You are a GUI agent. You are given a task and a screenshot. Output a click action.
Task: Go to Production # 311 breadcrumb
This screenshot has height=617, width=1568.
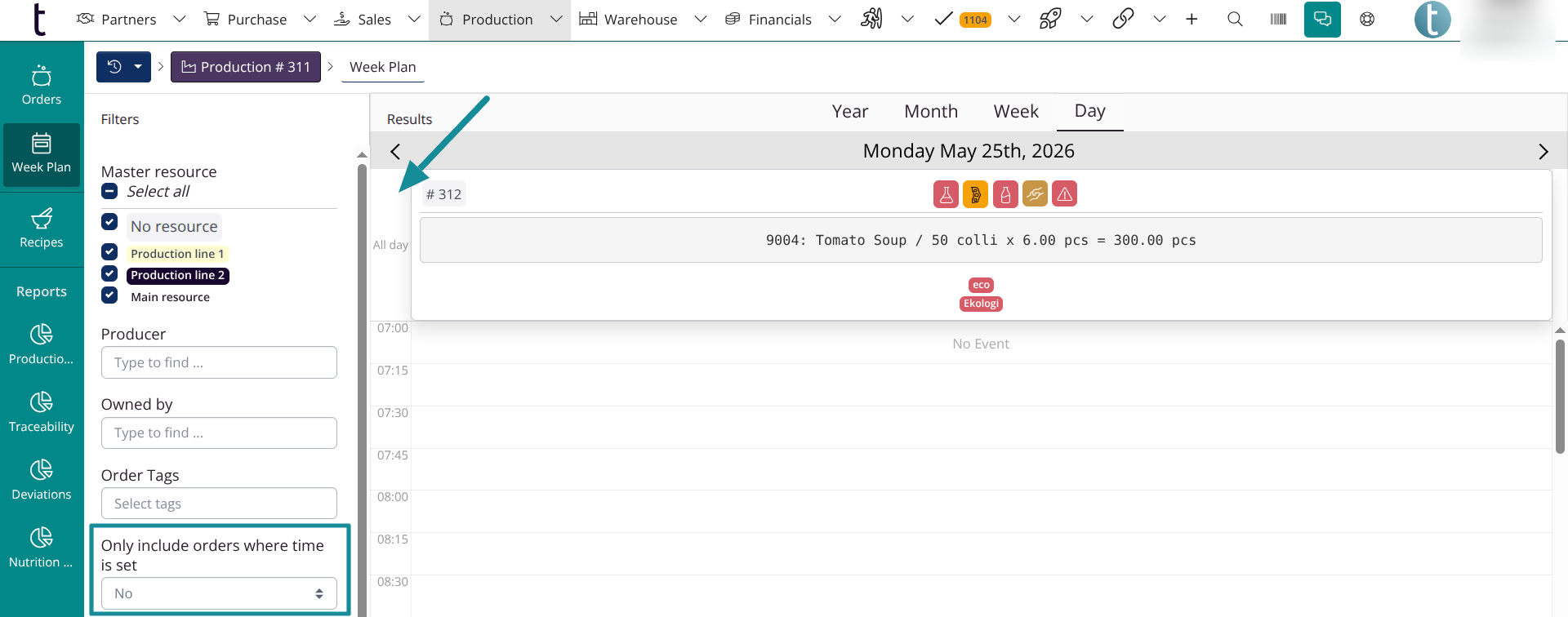tap(246, 67)
